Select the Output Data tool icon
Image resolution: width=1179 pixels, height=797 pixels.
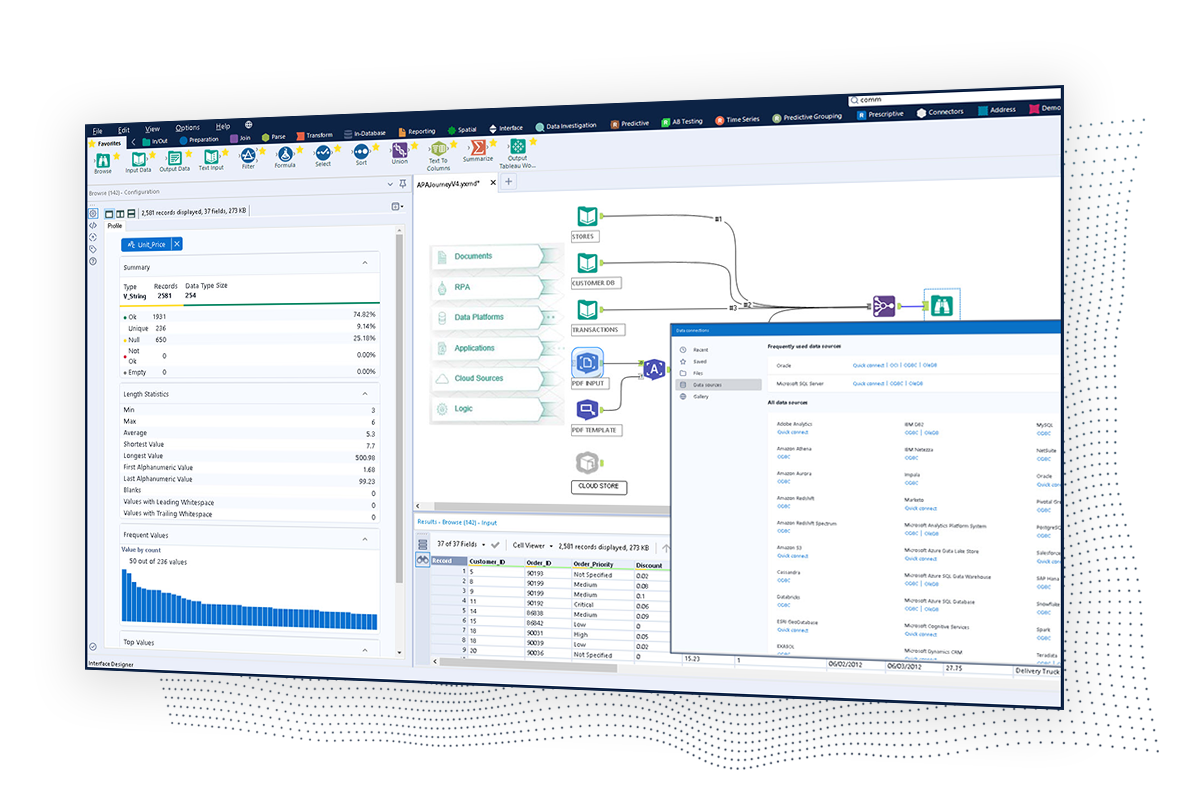tap(175, 158)
